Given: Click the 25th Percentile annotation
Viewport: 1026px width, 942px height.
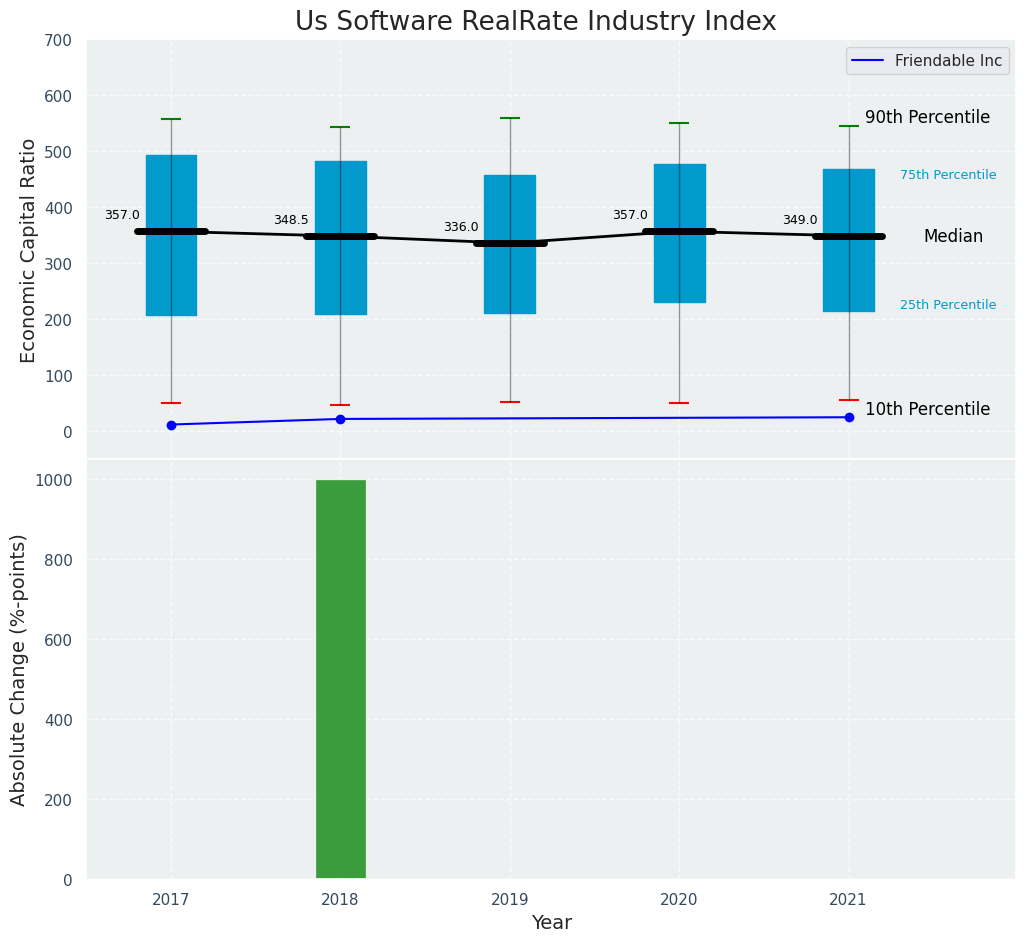Looking at the screenshot, I should tap(947, 305).
